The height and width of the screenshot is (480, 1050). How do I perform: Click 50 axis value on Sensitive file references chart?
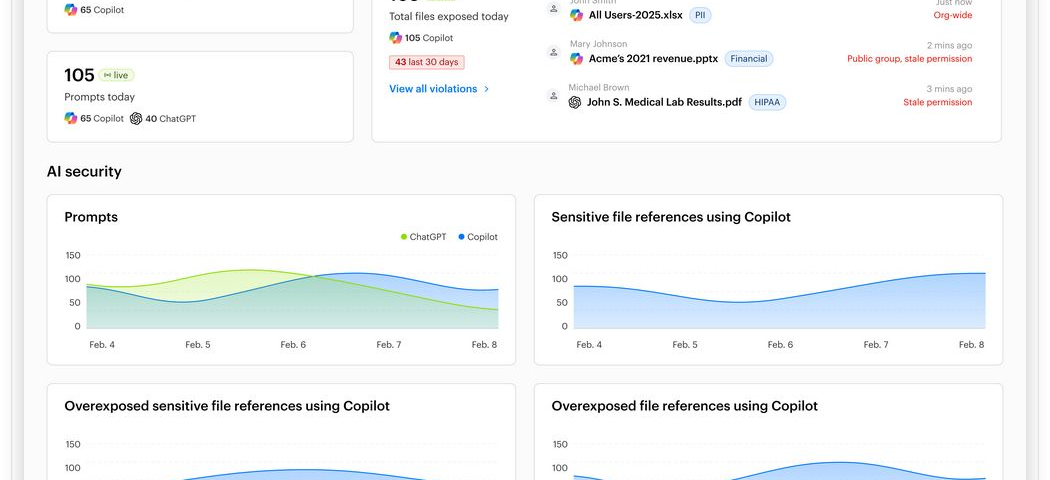pyautogui.click(x=562, y=303)
